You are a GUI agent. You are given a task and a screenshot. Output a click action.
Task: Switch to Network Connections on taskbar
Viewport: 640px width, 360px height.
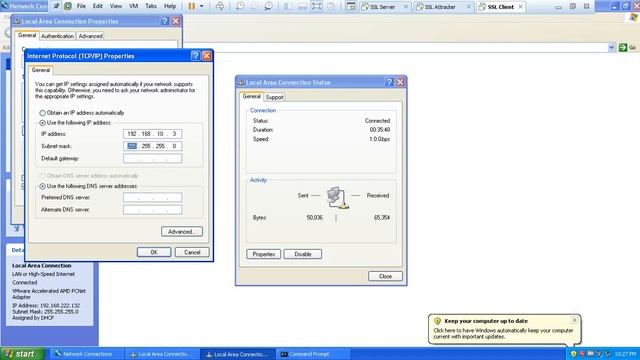tap(87, 354)
